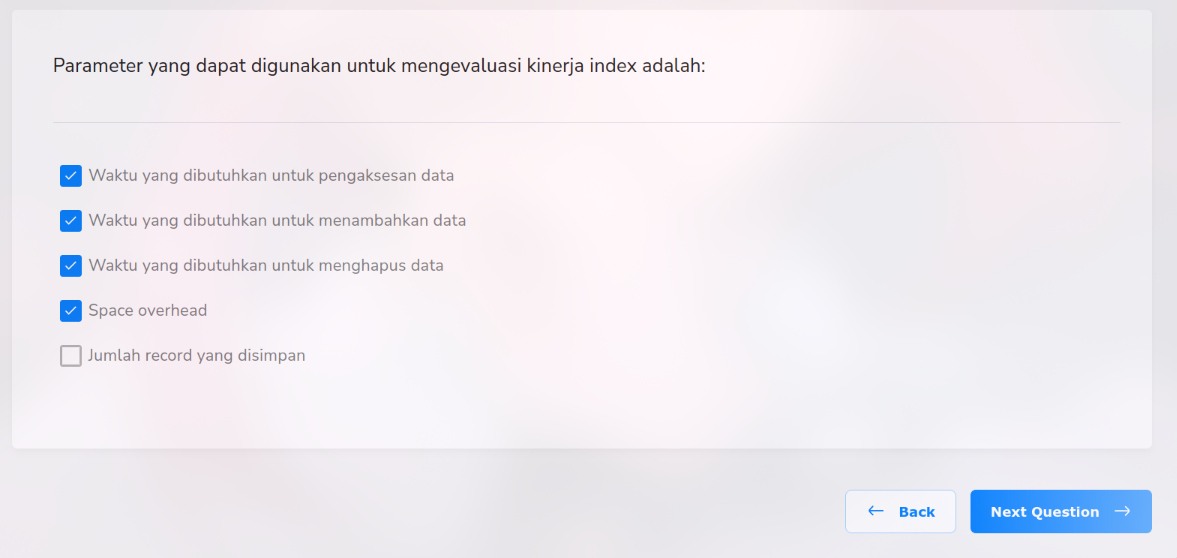This screenshot has height=558, width=1177.
Task: Click the 'Next Question' text label
Action: click(x=1045, y=512)
